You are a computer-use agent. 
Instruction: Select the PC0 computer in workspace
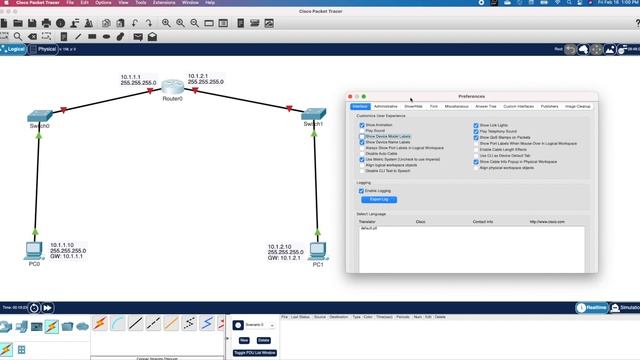[x=33, y=251]
